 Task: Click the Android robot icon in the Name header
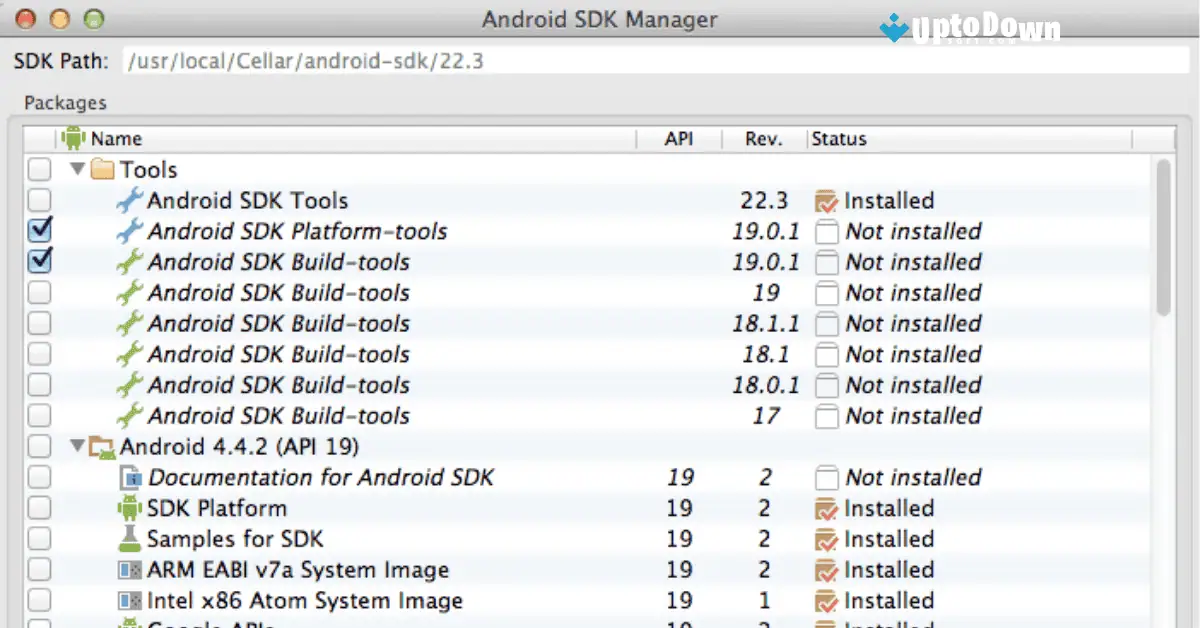coord(71,138)
